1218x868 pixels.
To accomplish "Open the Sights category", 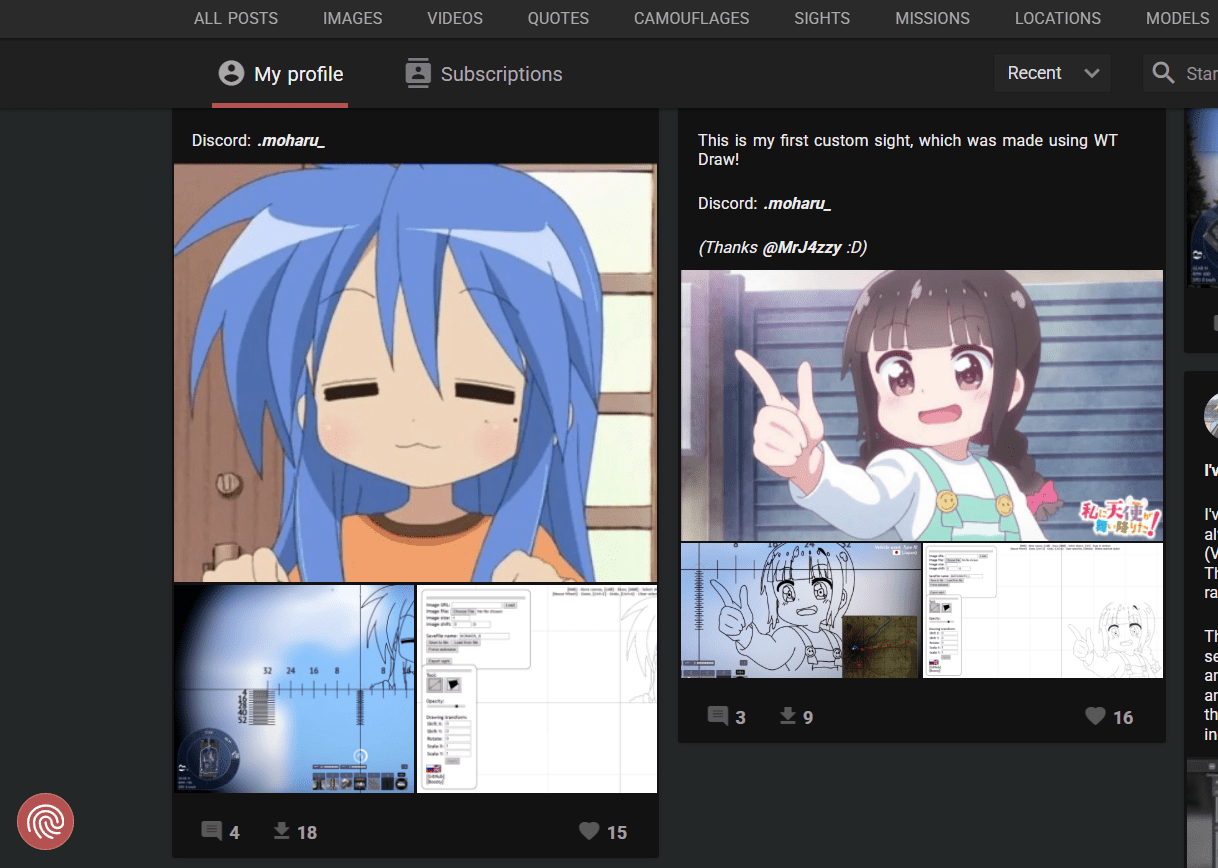I will (822, 18).
